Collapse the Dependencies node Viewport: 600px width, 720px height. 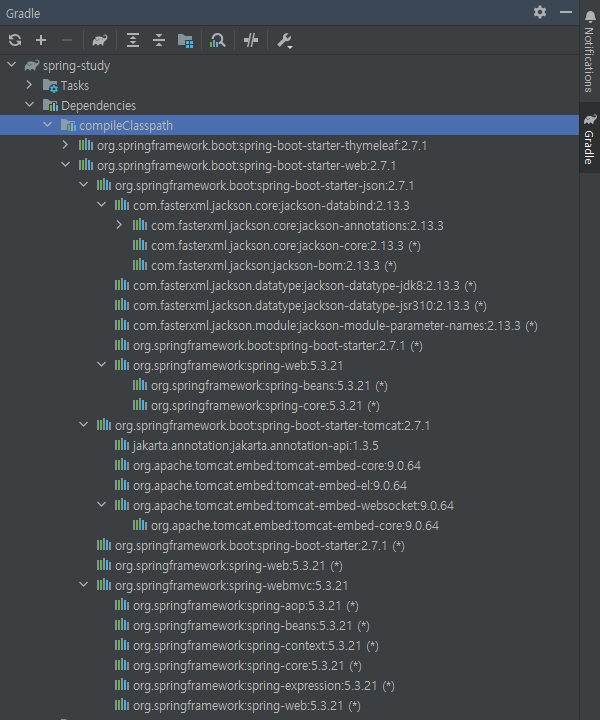tap(30, 105)
